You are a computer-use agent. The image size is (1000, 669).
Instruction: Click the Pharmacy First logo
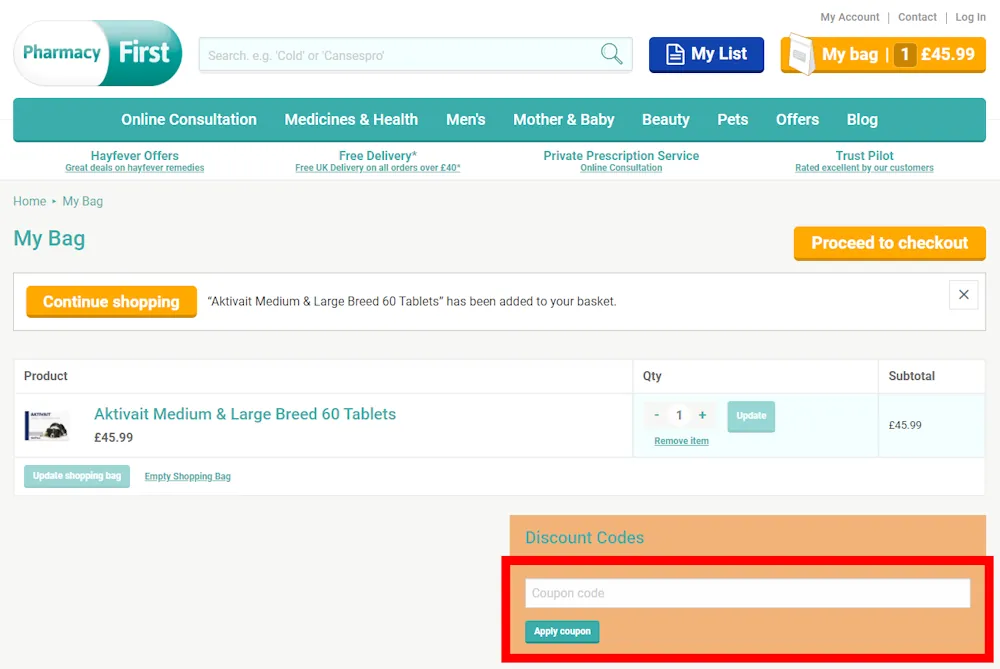pos(98,53)
